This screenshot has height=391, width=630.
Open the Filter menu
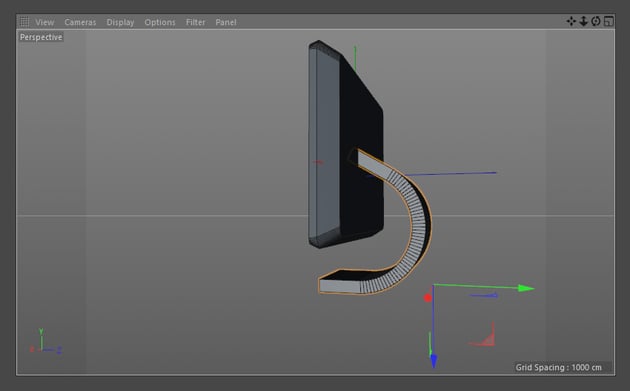click(x=196, y=22)
